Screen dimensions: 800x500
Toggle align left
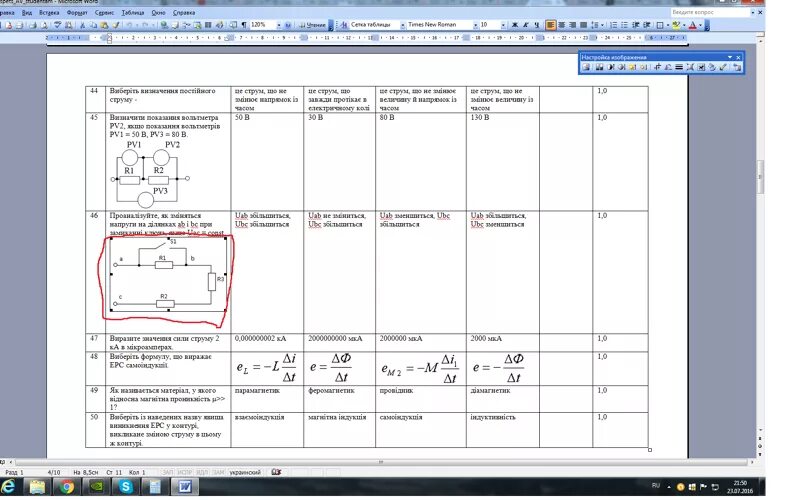pyautogui.click(x=550, y=24)
